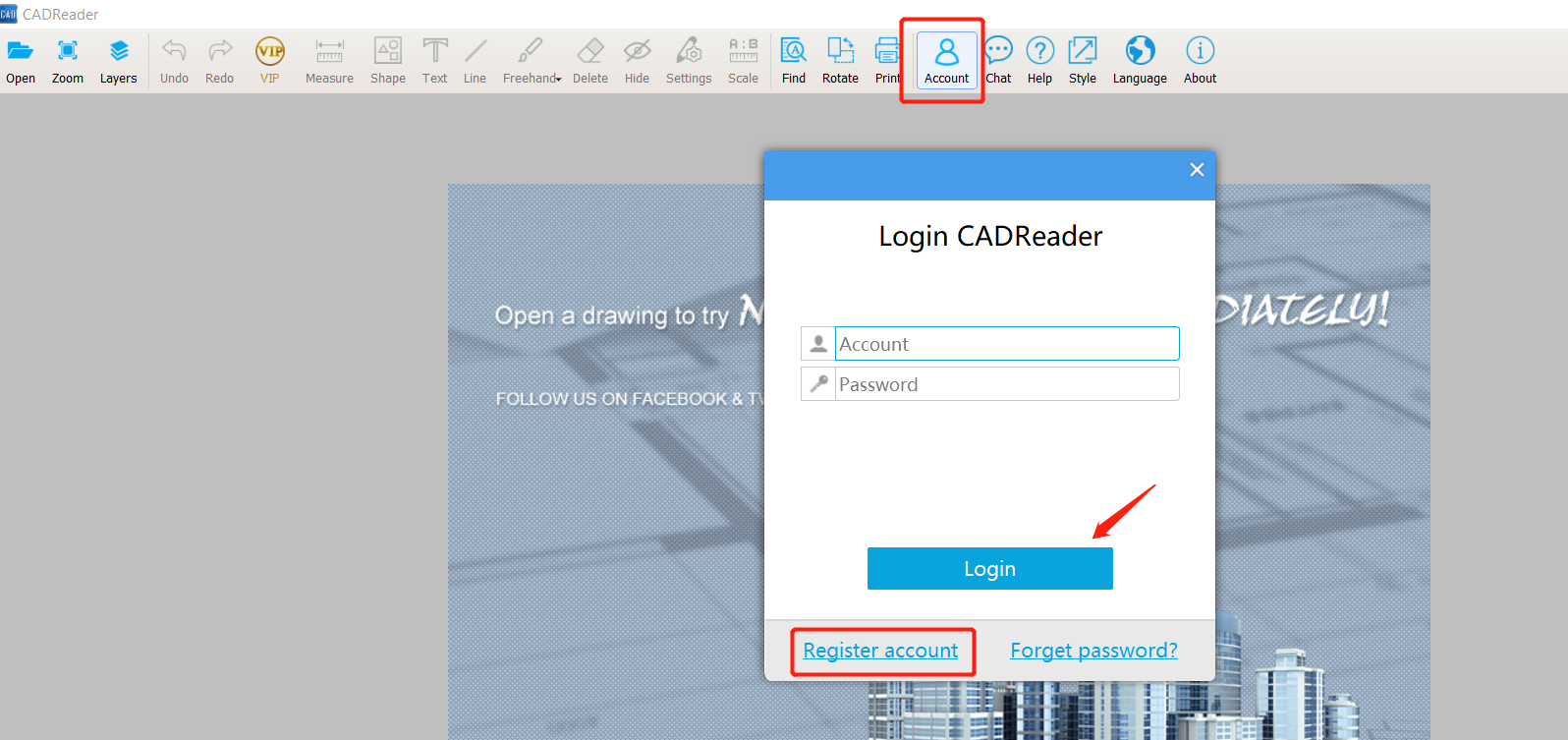Focus the Password input field
Image resolution: width=1568 pixels, height=740 pixels.
click(1007, 384)
